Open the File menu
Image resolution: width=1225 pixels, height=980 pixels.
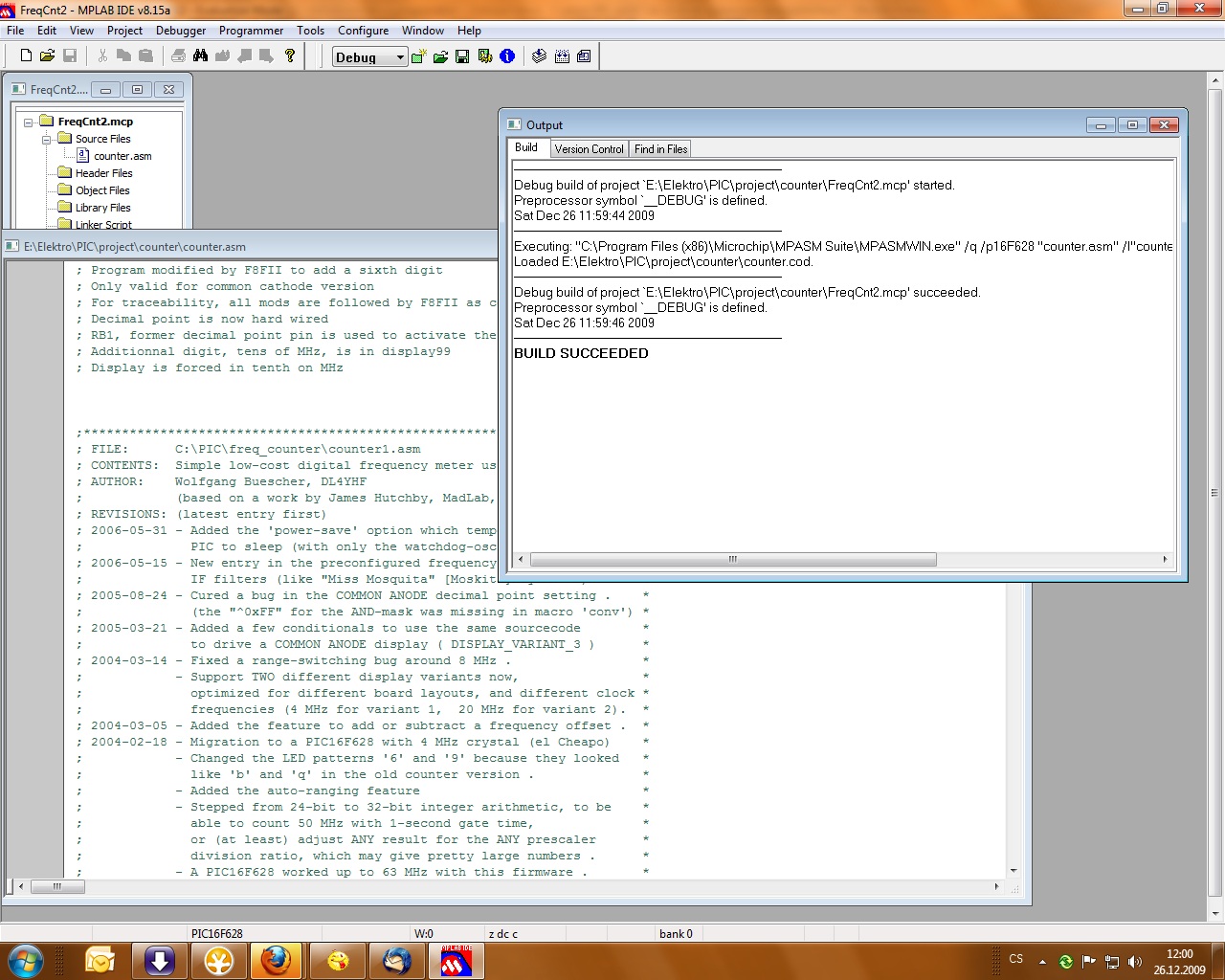(x=15, y=31)
